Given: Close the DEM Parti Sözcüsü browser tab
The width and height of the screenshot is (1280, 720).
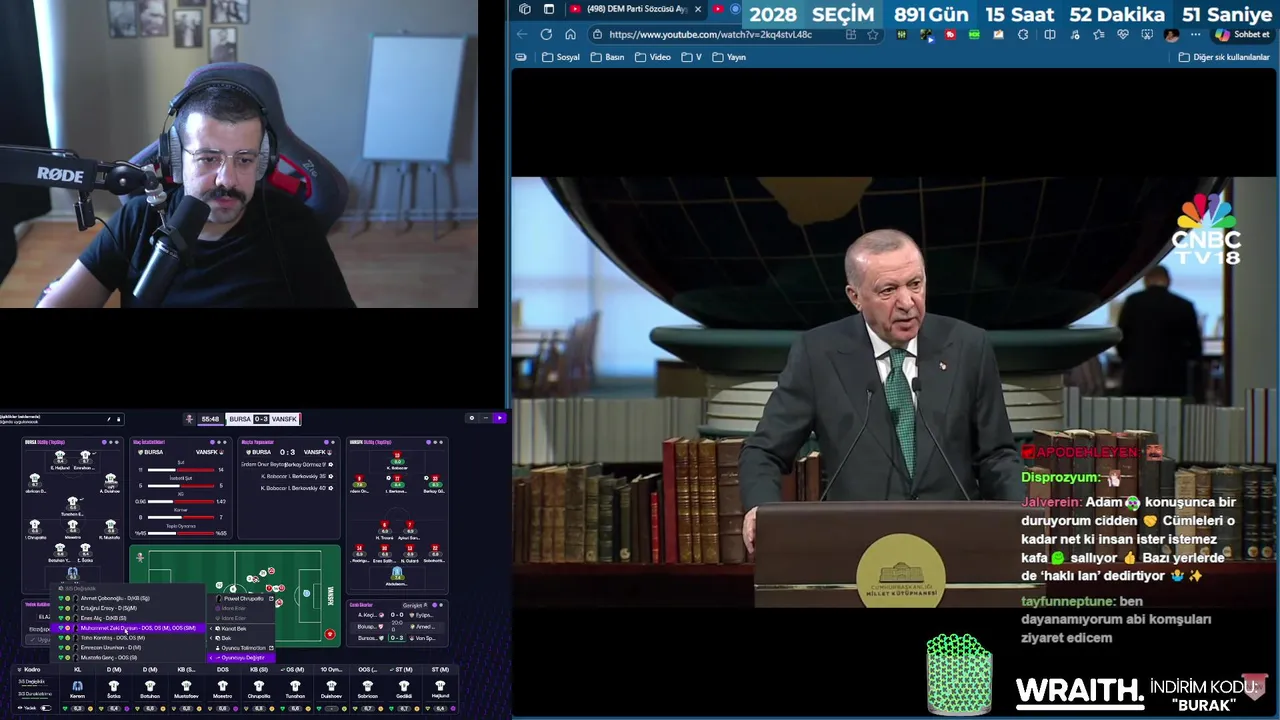Looking at the screenshot, I should click(x=698, y=9).
